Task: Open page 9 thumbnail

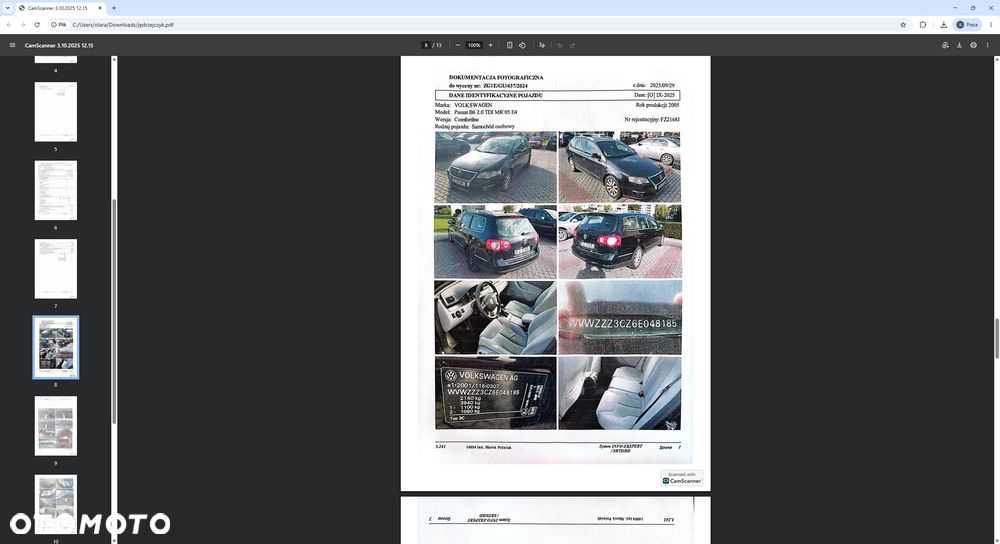Action: point(55,425)
